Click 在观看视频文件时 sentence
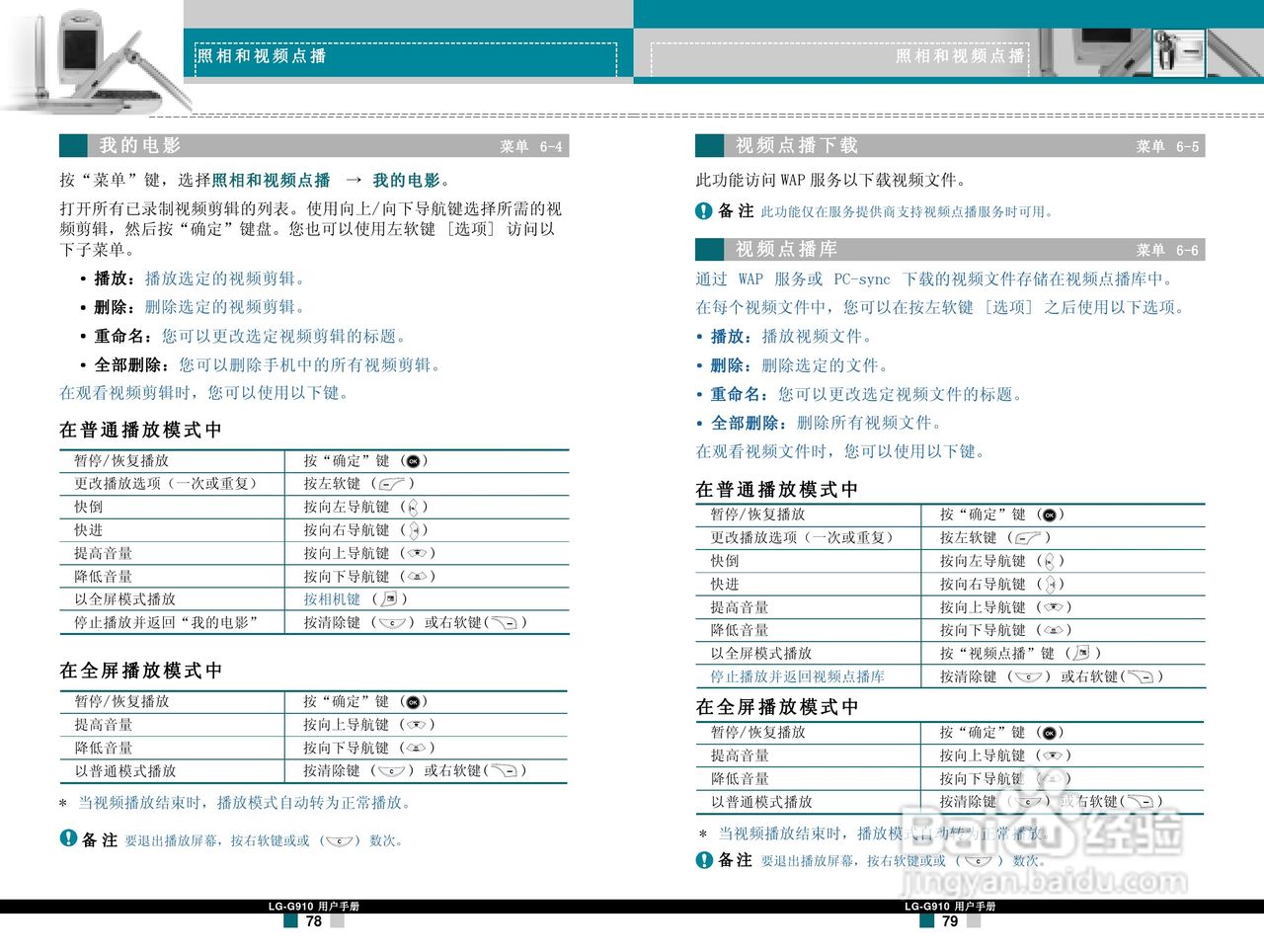Viewport: 1264px width, 952px height. pos(840,451)
